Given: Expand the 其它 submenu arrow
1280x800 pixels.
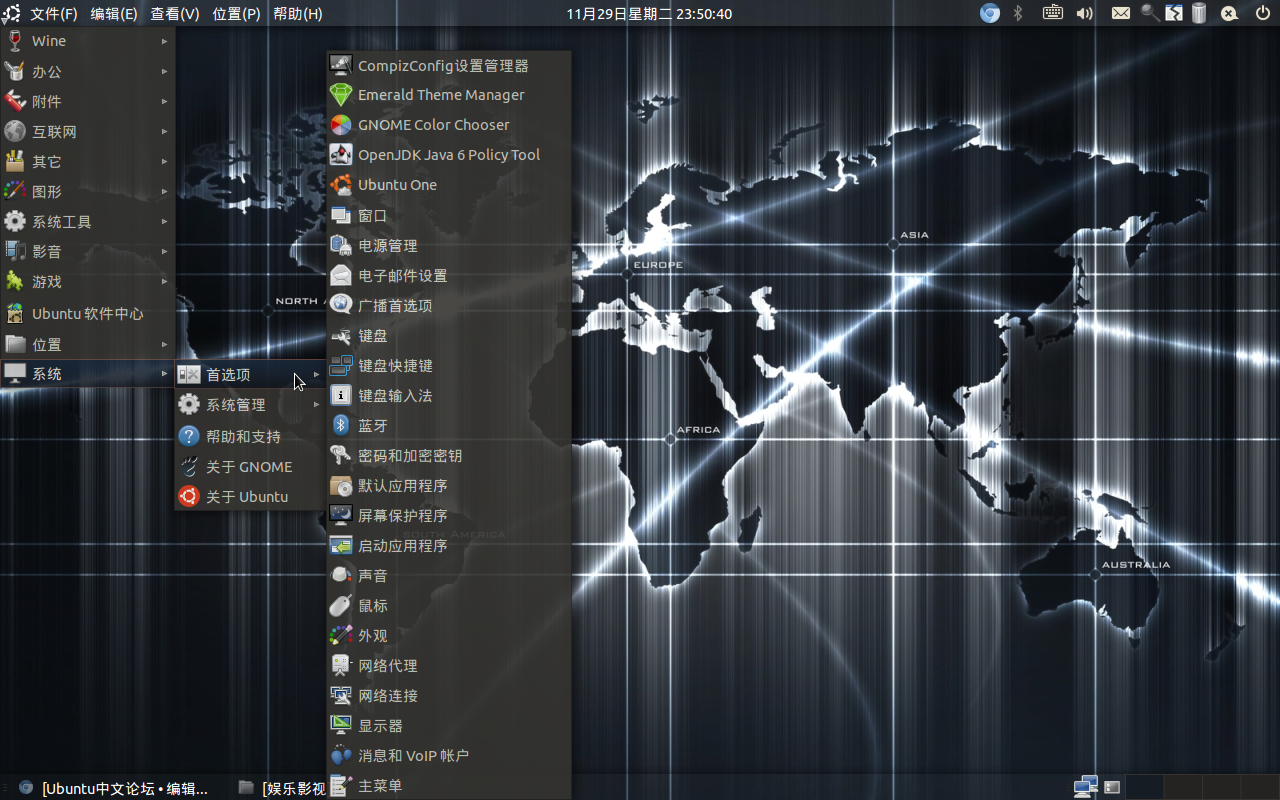Looking at the screenshot, I should click(164, 161).
